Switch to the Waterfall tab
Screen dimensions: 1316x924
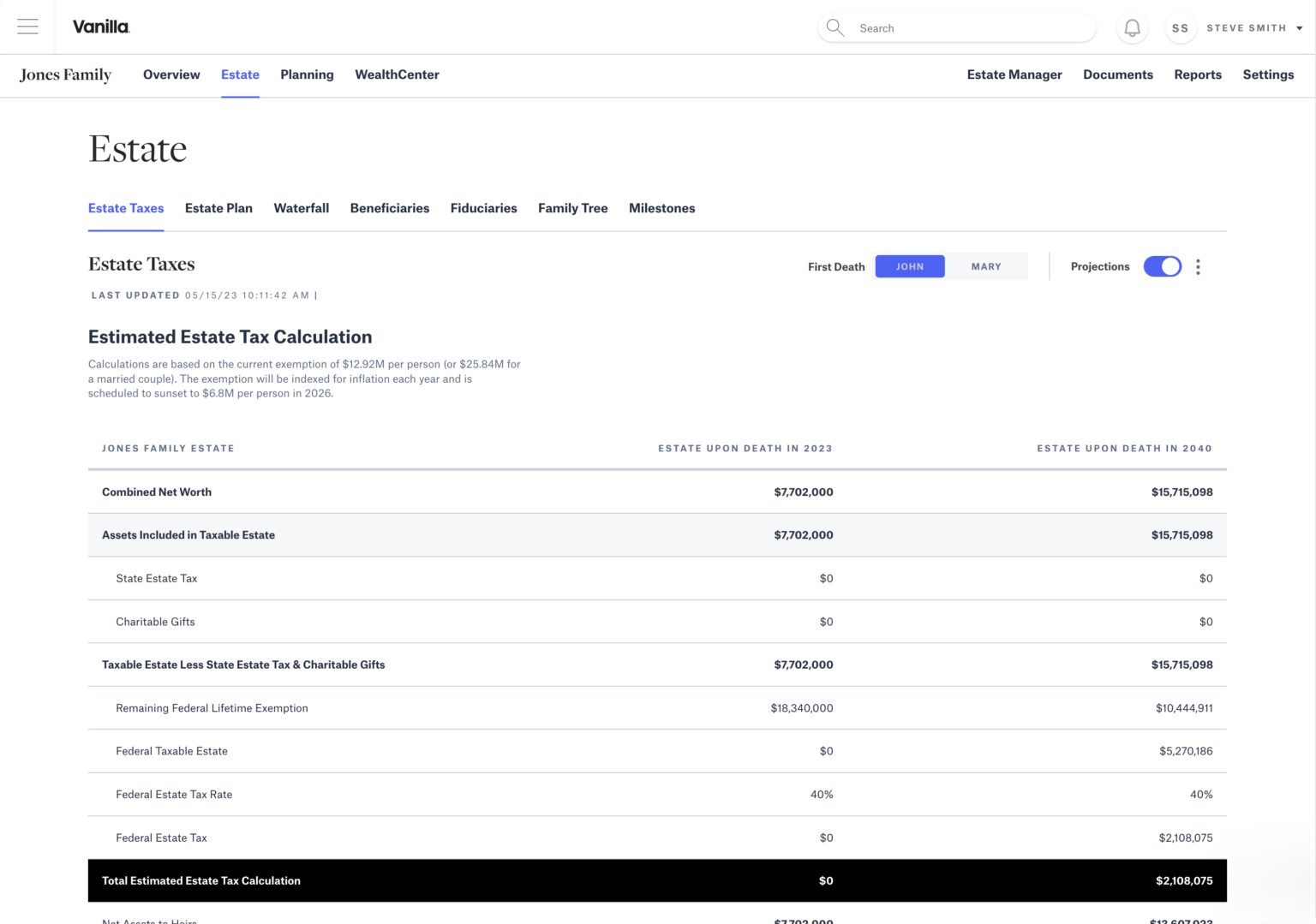[x=301, y=208]
